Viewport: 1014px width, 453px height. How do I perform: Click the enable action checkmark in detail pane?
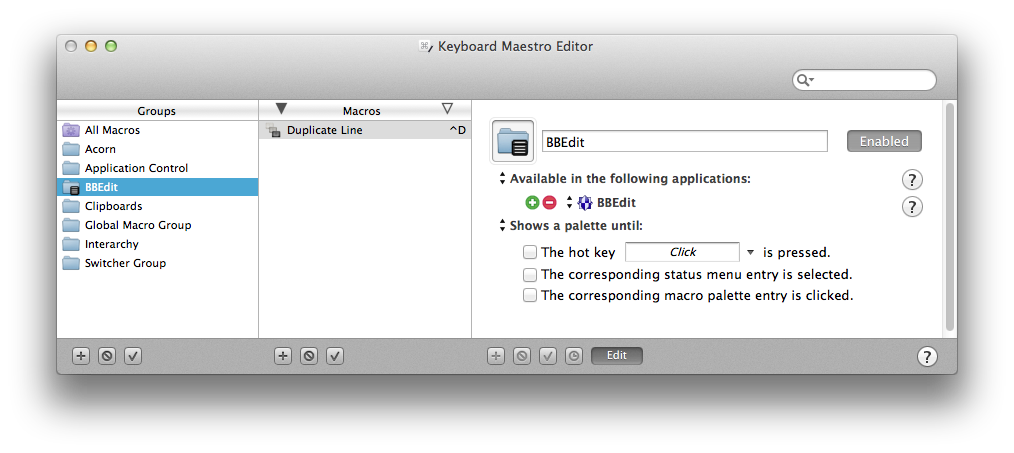pos(548,356)
